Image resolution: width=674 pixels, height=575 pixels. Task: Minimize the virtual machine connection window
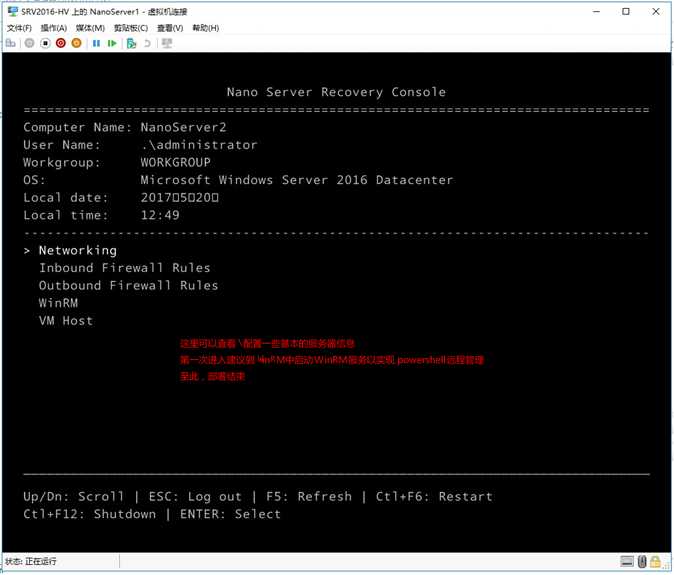[596, 12]
